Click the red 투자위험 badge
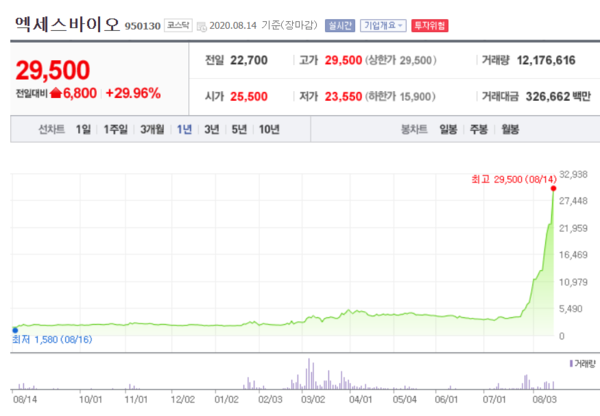The image size is (600, 416). tap(430, 26)
